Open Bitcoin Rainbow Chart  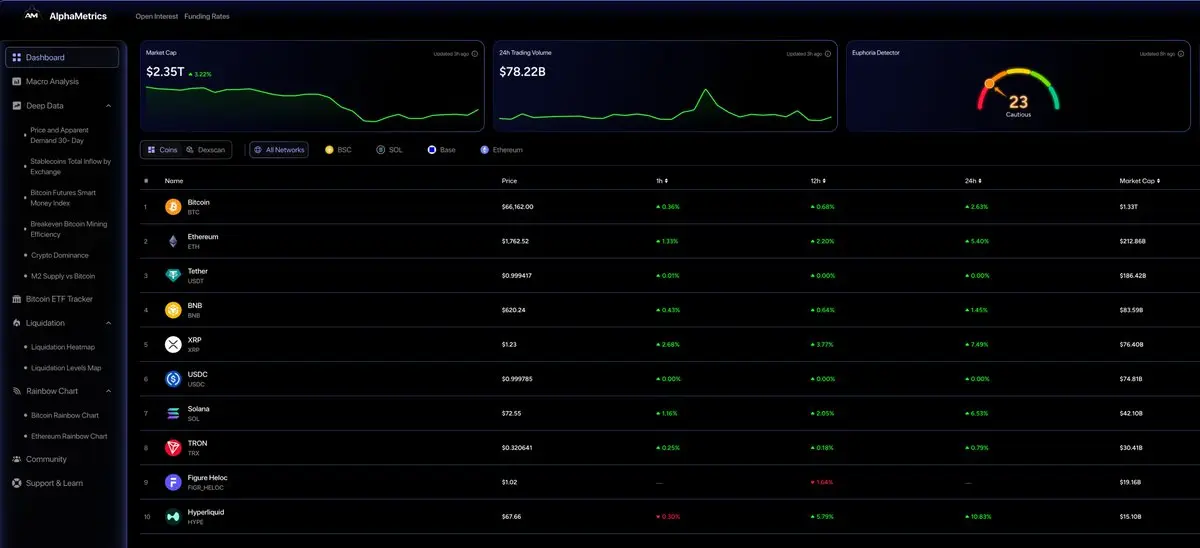coord(66,415)
